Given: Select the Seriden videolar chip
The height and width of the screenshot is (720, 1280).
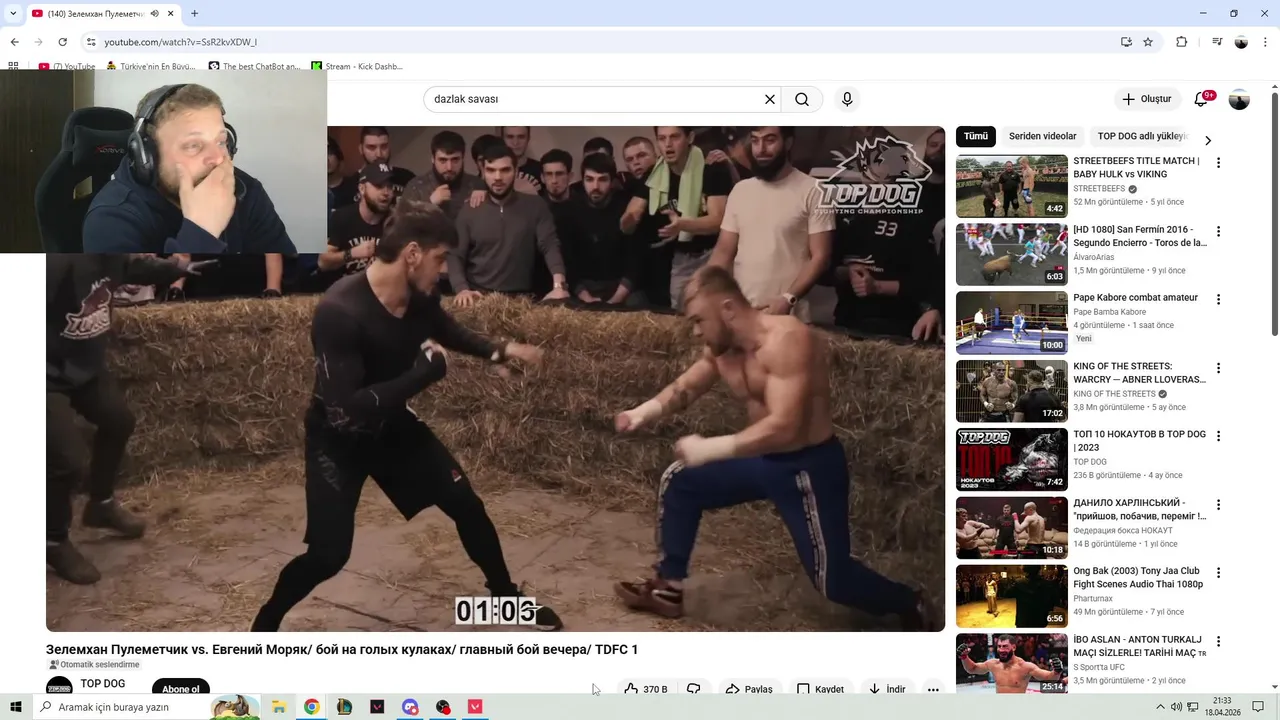Looking at the screenshot, I should click(x=1042, y=136).
